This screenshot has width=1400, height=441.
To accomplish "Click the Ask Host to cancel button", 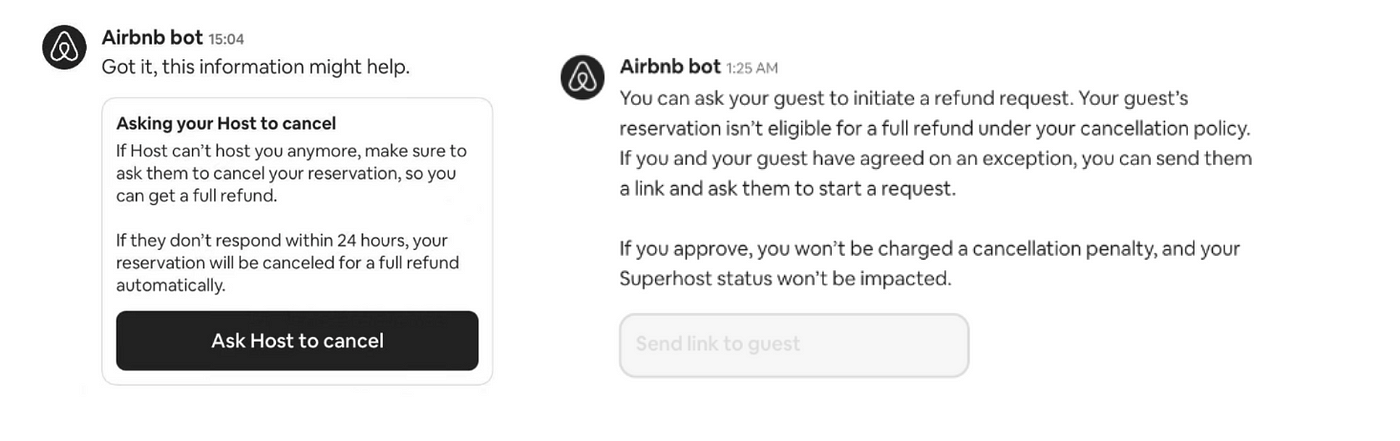I will [x=297, y=341].
